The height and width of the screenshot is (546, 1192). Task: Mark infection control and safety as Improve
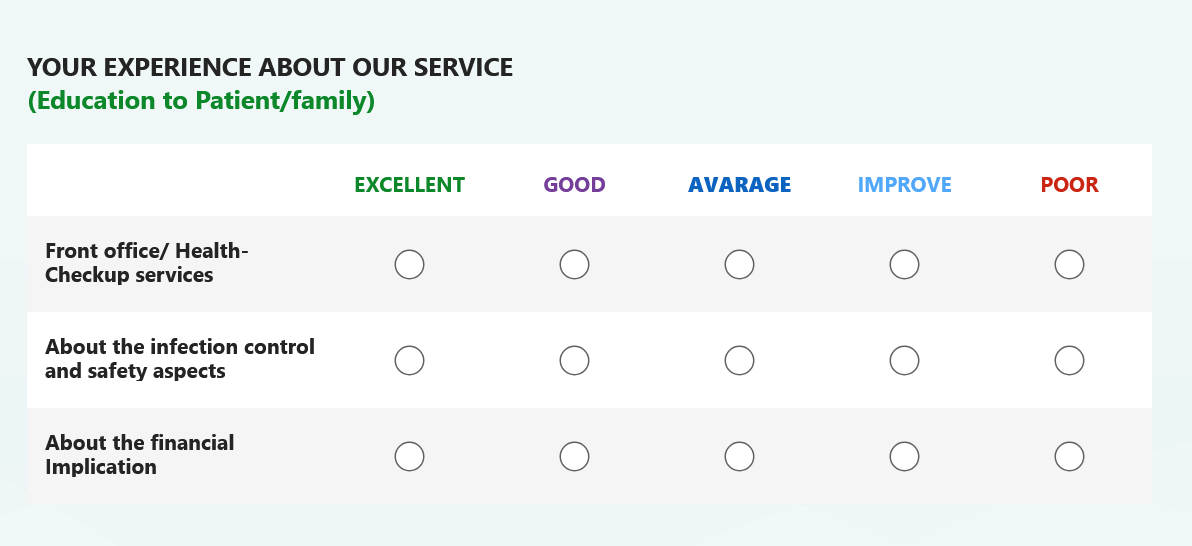point(904,360)
